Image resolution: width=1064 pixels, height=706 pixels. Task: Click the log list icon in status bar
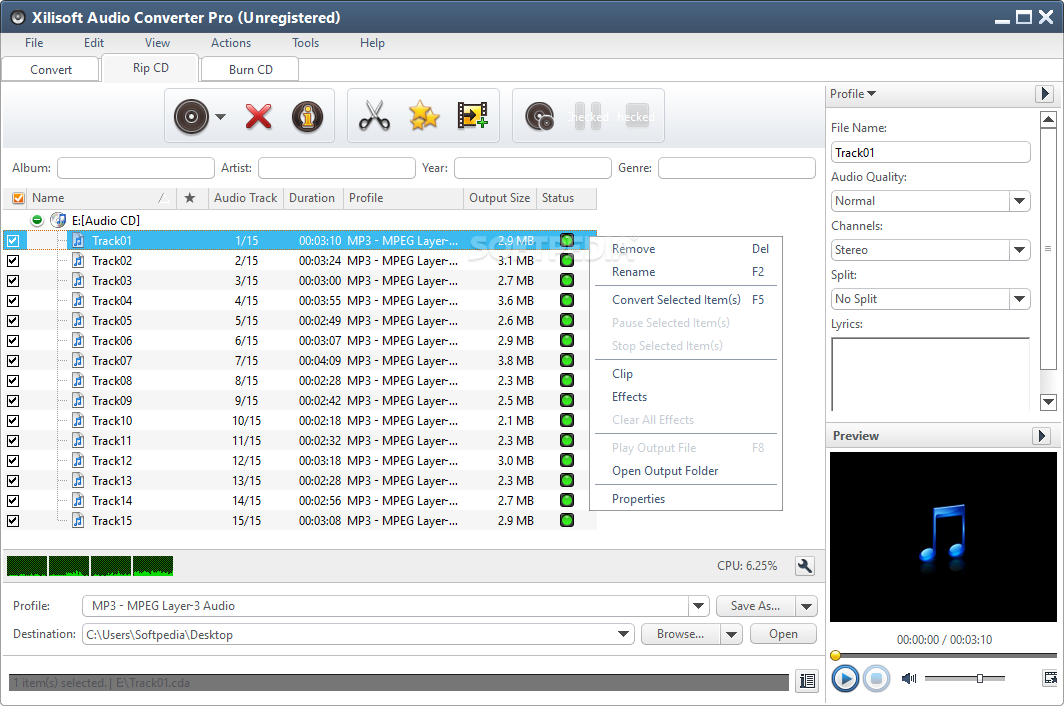(x=807, y=681)
